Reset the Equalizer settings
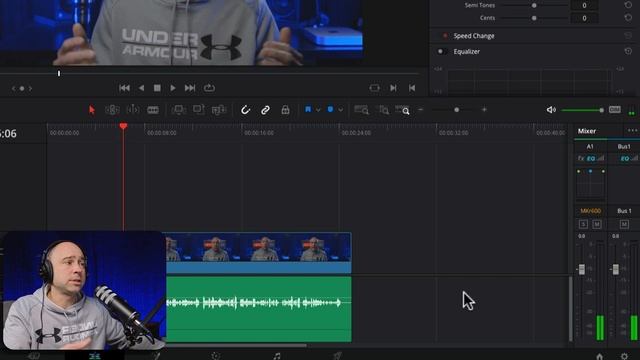This screenshot has width=640, height=360. click(628, 51)
